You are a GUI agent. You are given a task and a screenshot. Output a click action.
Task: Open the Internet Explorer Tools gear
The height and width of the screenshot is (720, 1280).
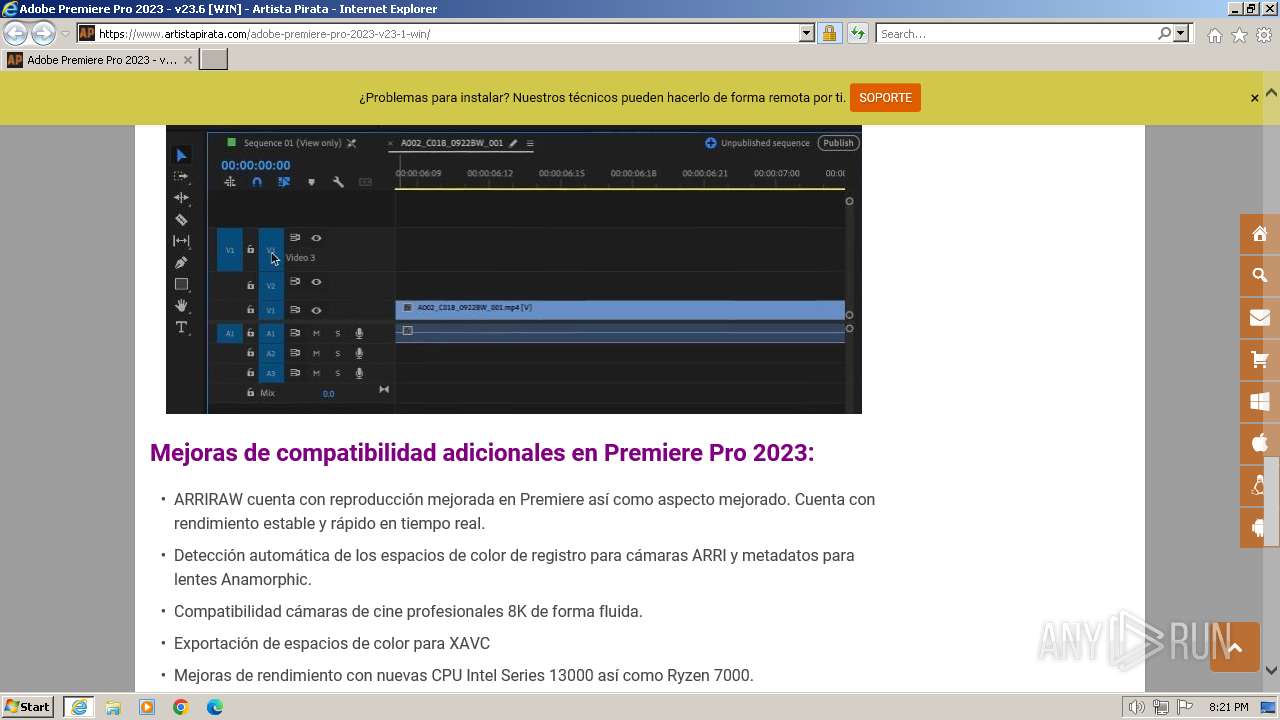pos(1264,35)
